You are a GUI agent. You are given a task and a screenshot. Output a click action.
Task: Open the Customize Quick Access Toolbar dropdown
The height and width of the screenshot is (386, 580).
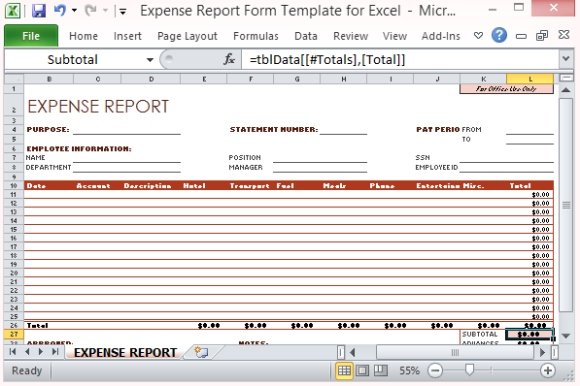point(122,11)
